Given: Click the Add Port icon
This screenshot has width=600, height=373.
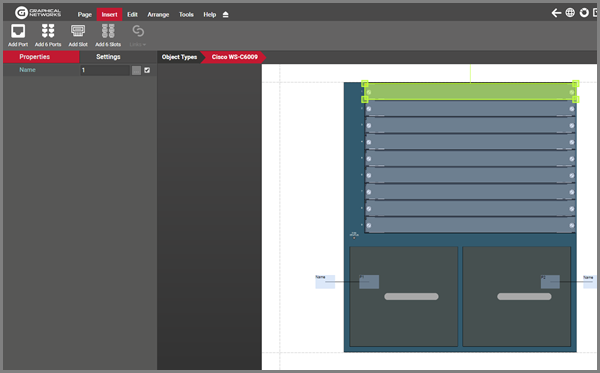Looking at the screenshot, I should click(x=18, y=31).
